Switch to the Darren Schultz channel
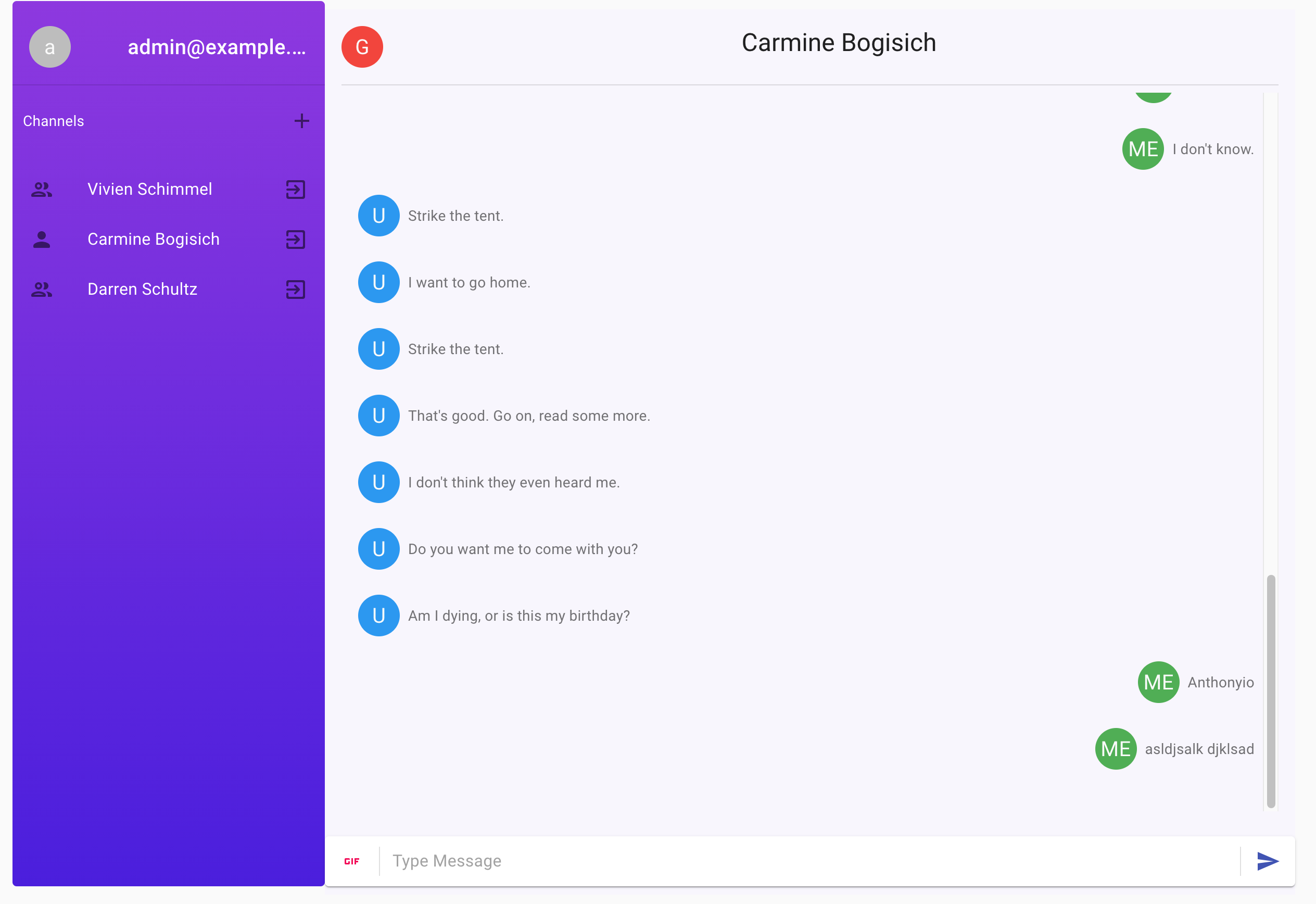Viewport: 1316px width, 904px height. [142, 290]
